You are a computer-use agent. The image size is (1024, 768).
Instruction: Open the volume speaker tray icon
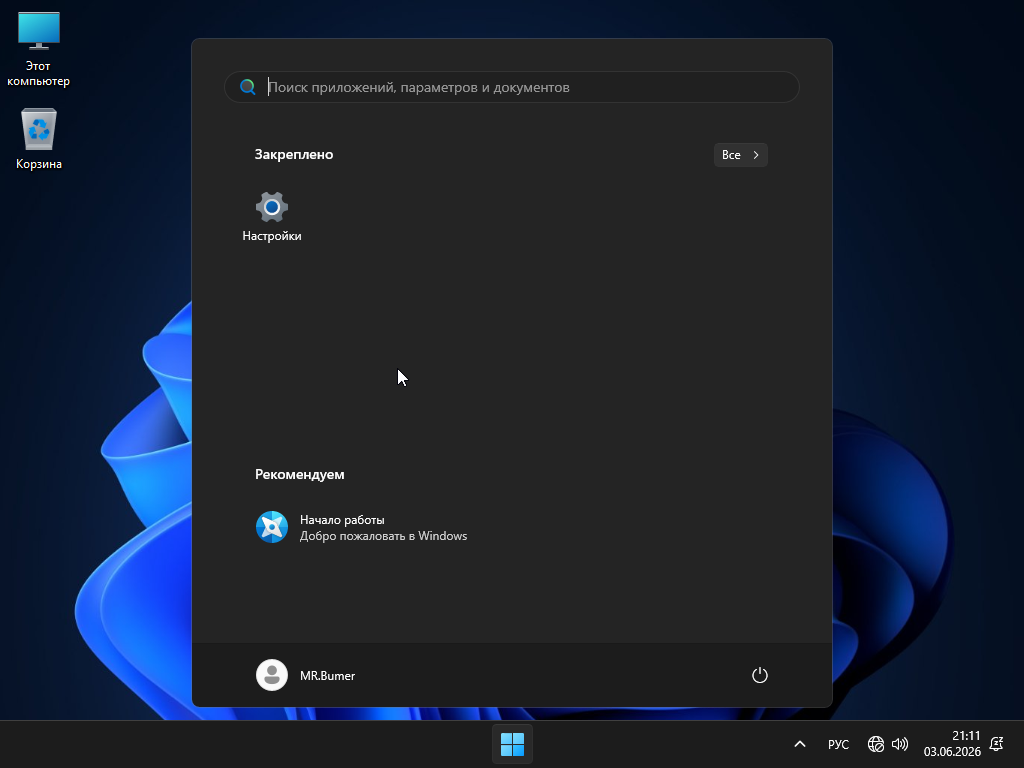point(900,744)
